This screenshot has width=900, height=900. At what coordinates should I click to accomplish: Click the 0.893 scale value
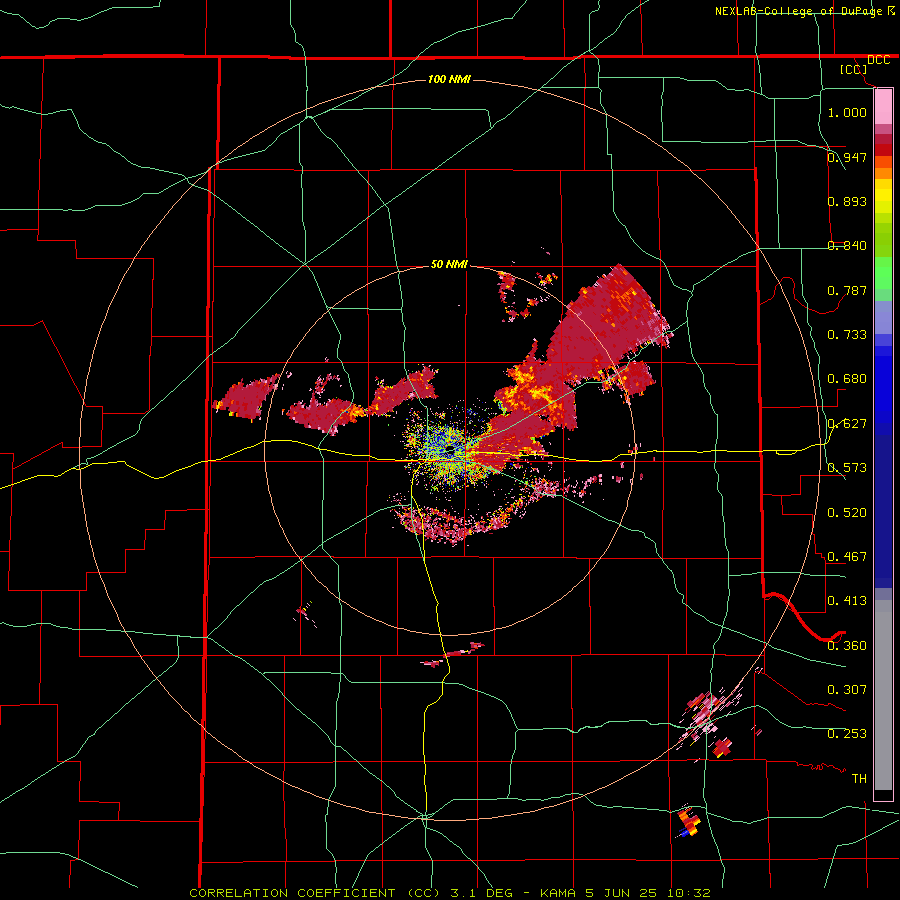point(847,201)
